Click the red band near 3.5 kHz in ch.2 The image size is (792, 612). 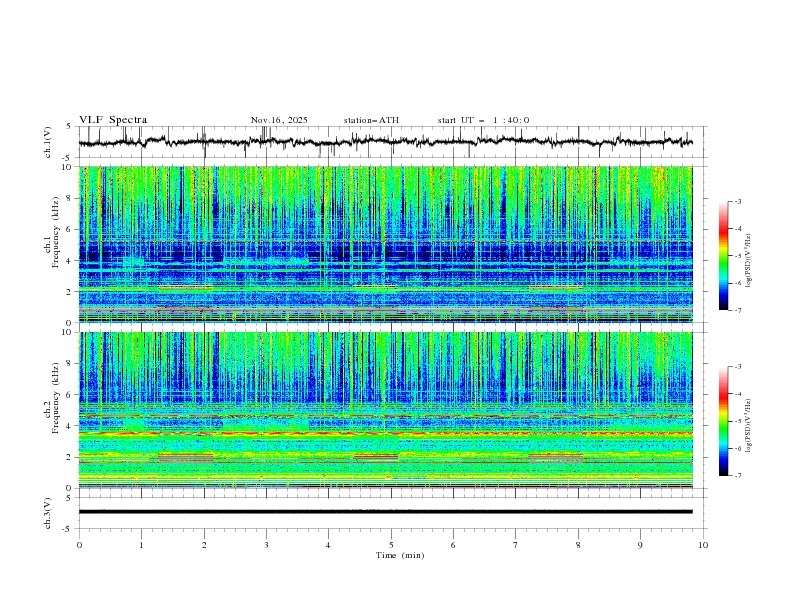(385, 433)
